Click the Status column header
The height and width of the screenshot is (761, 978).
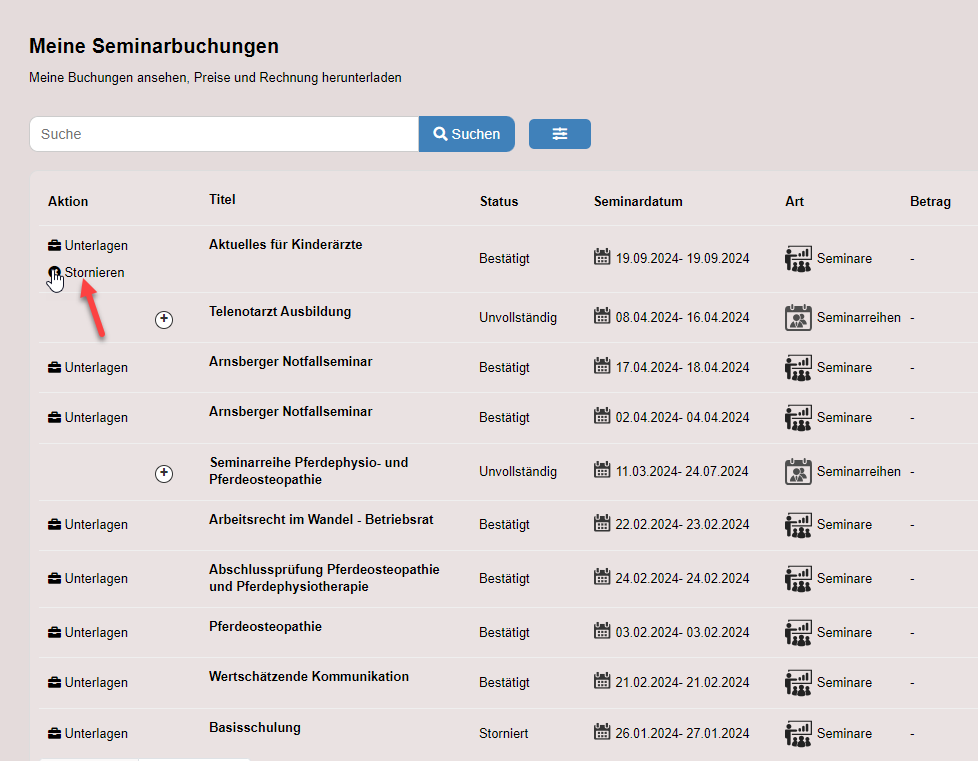coord(499,201)
